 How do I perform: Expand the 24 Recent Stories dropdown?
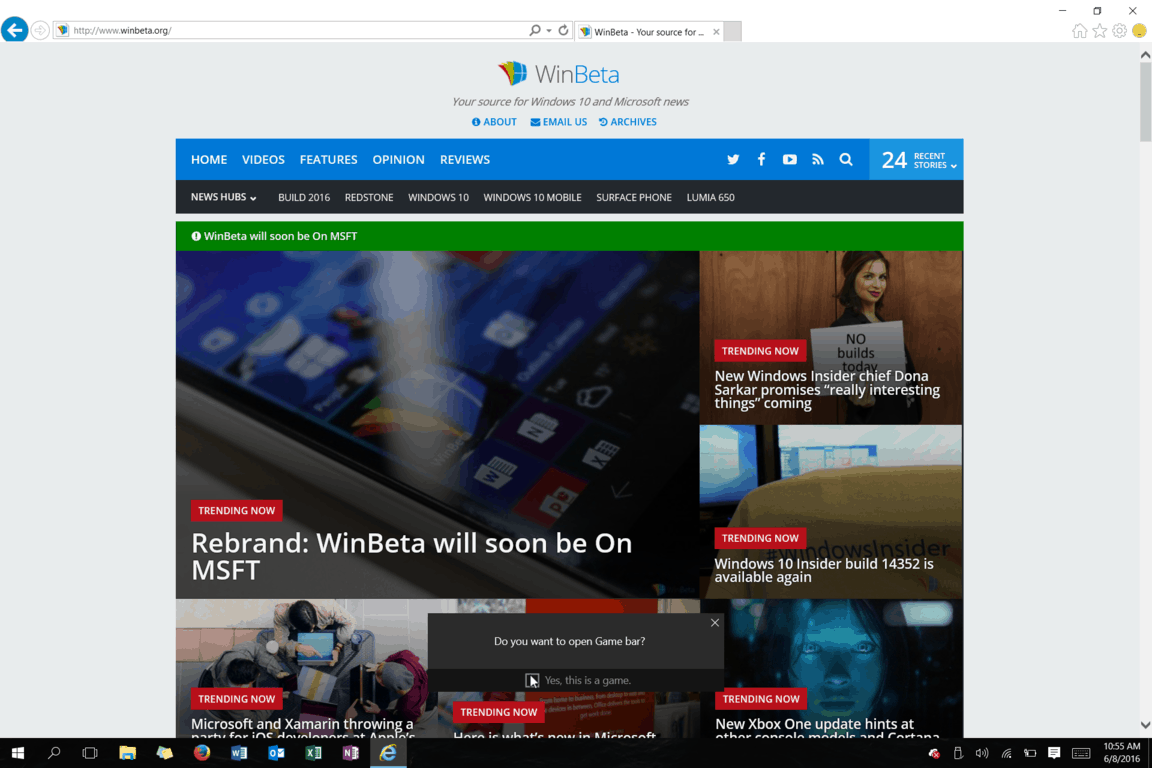coord(917,159)
